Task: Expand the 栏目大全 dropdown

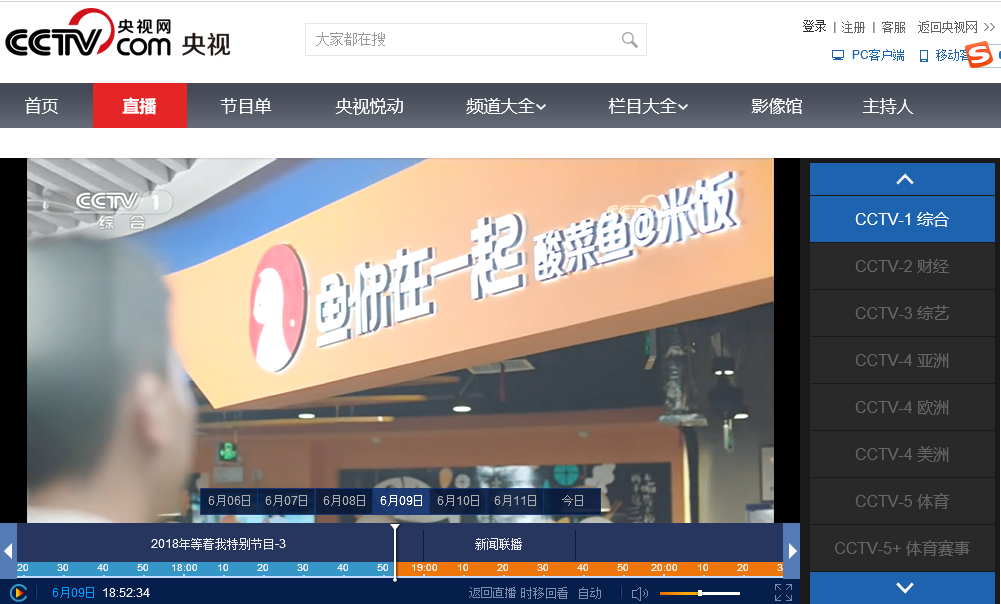Action: [648, 105]
